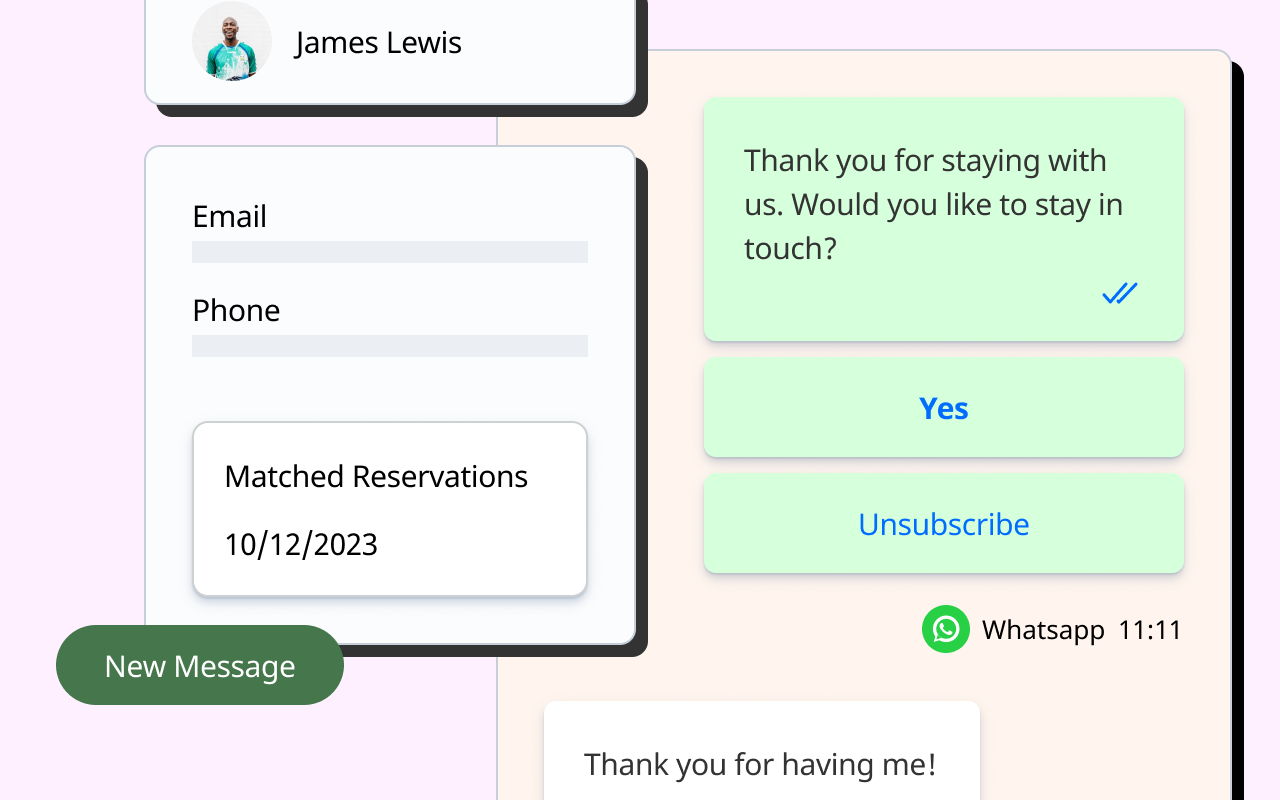Image resolution: width=1280 pixels, height=800 pixels.
Task: Click the green WhatsApp logo icon
Action: pos(945,629)
